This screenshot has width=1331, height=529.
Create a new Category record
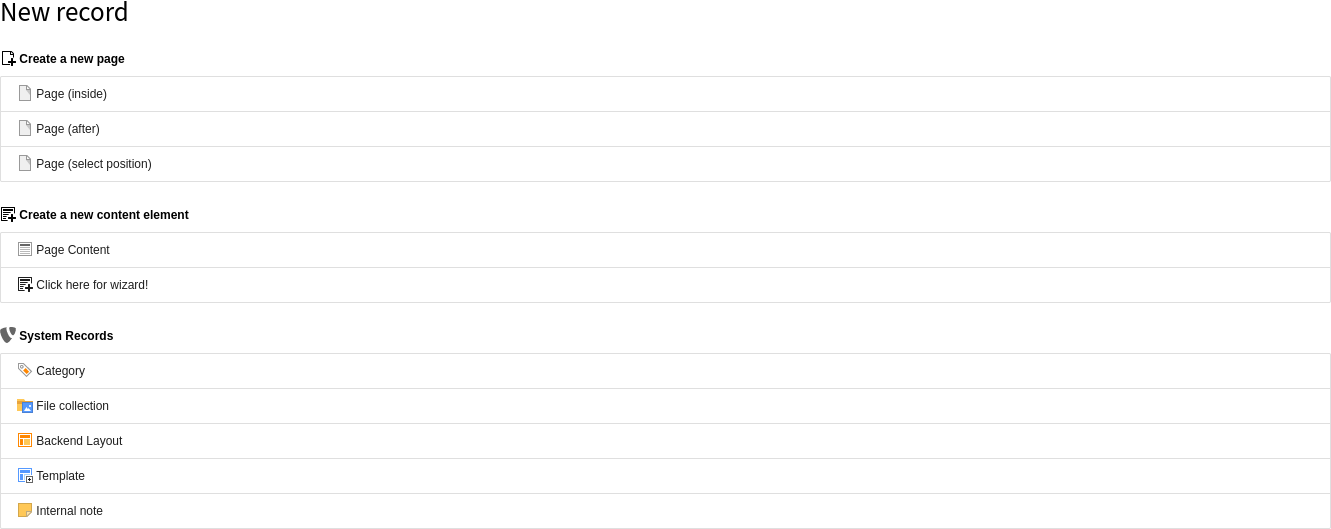(x=60, y=371)
